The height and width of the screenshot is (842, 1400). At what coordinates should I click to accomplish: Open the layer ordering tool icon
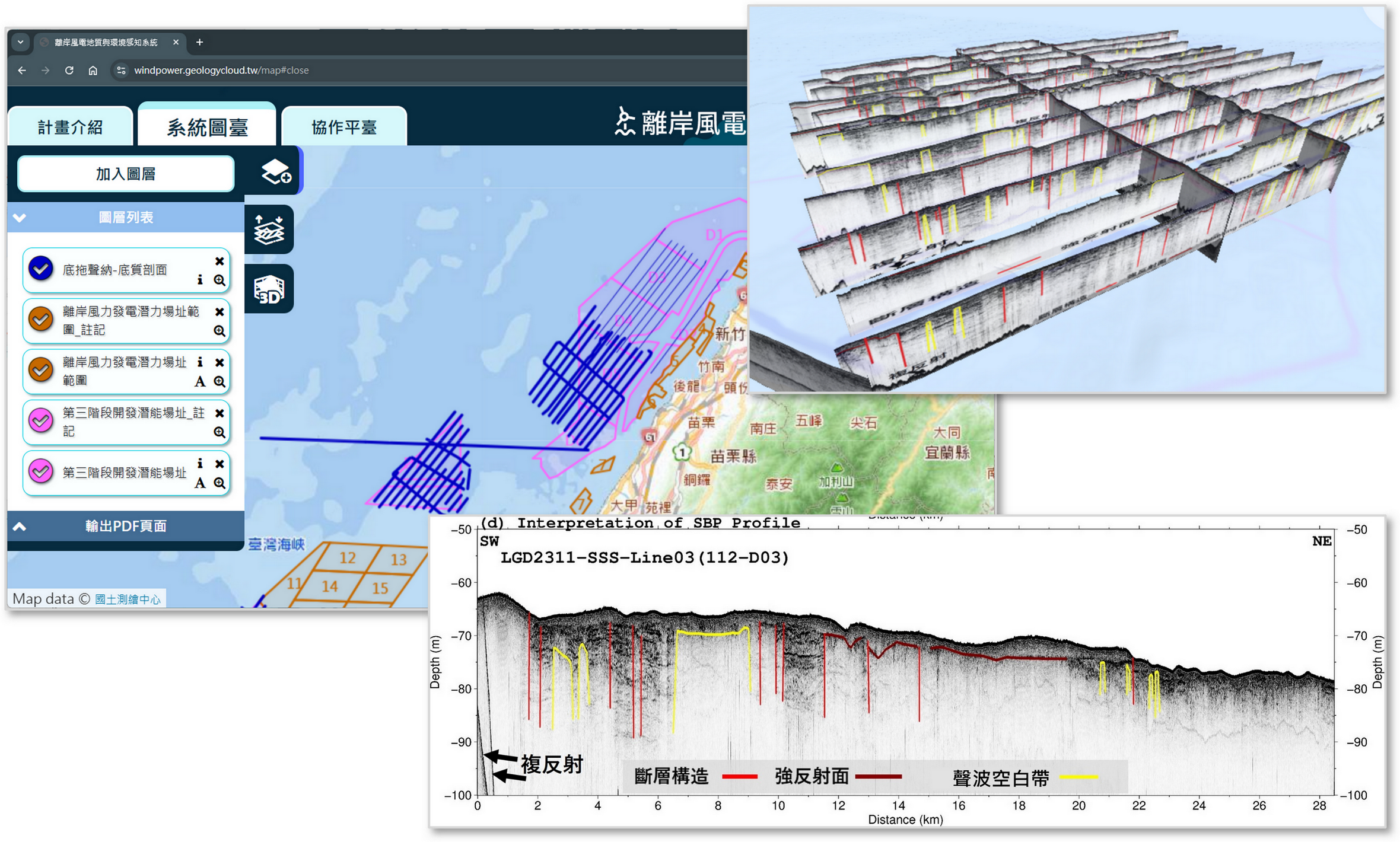pyautogui.click(x=269, y=230)
